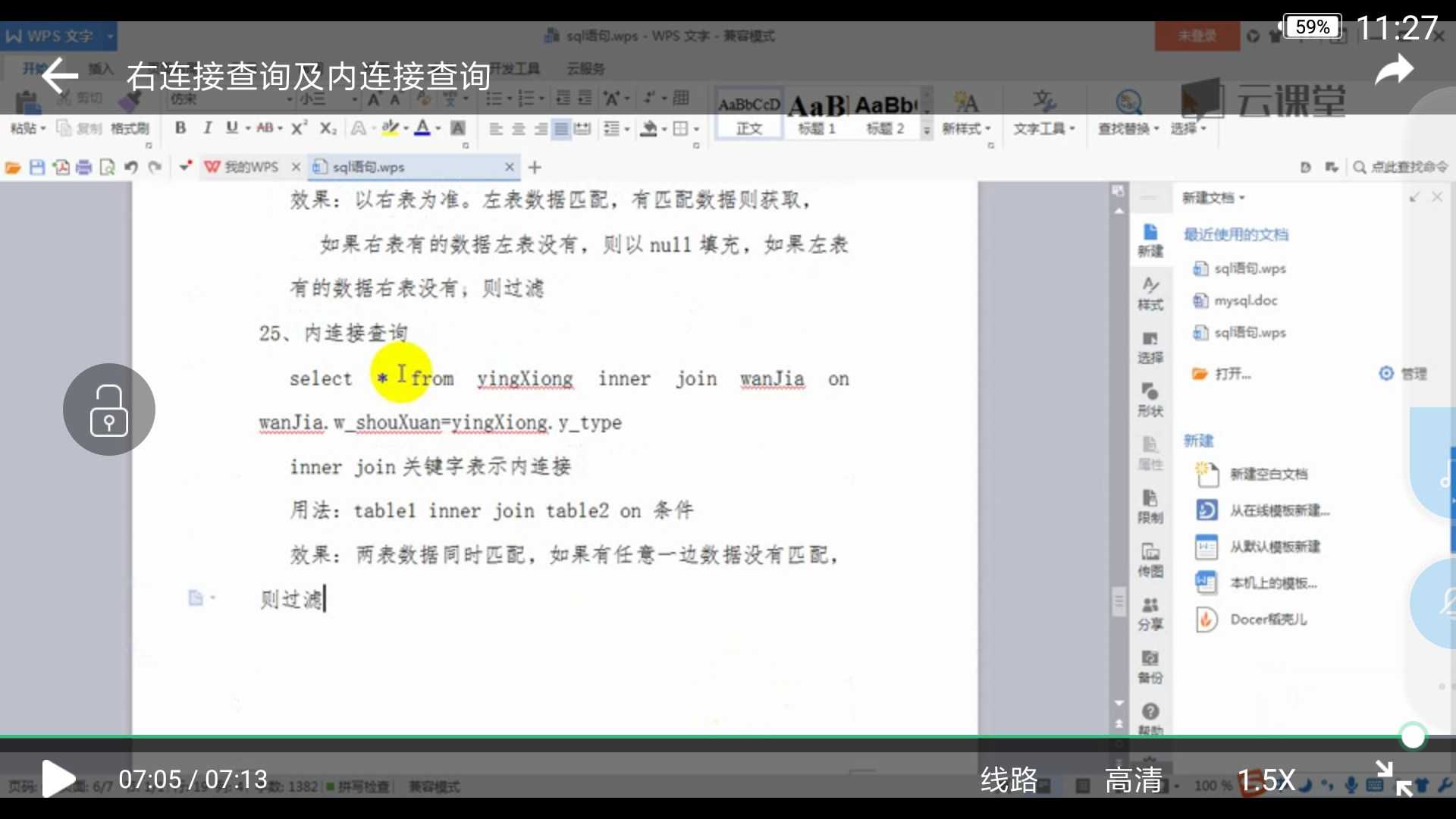Click the 新建 sidebar icon
Screen dimensions: 1456x819
pyautogui.click(x=1150, y=240)
